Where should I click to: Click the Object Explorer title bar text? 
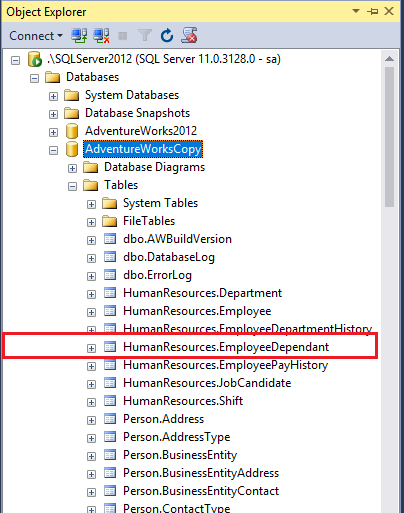click(46, 12)
